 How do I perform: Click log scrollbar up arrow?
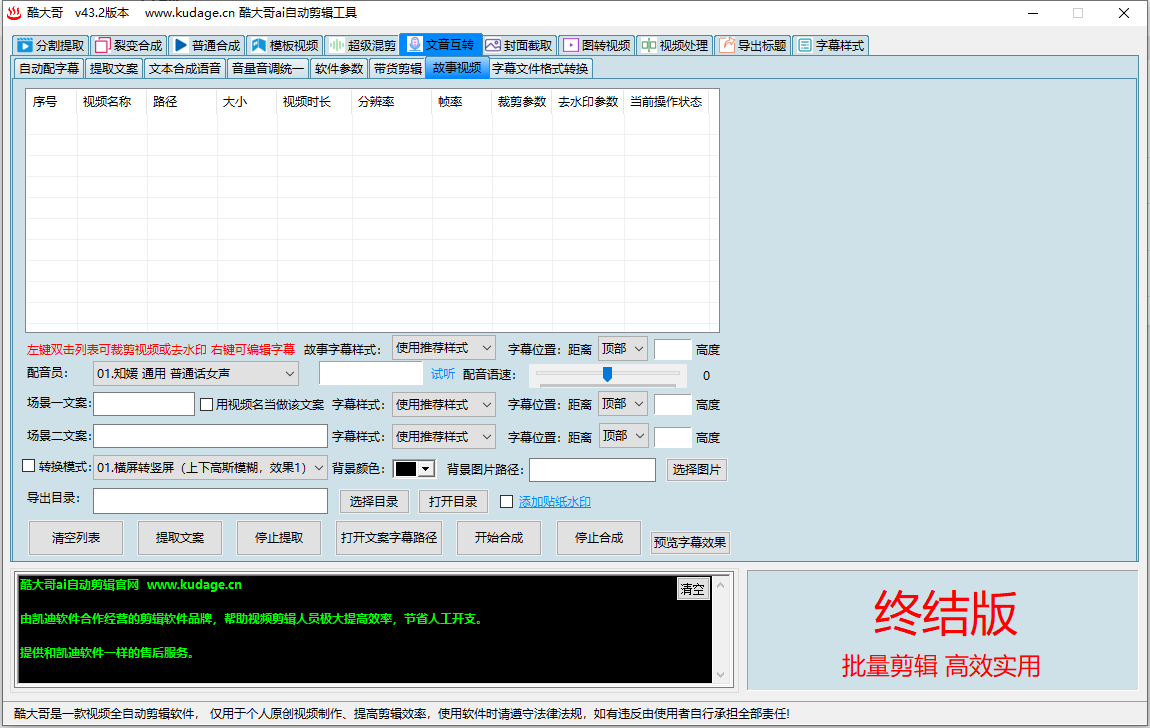pos(721,585)
